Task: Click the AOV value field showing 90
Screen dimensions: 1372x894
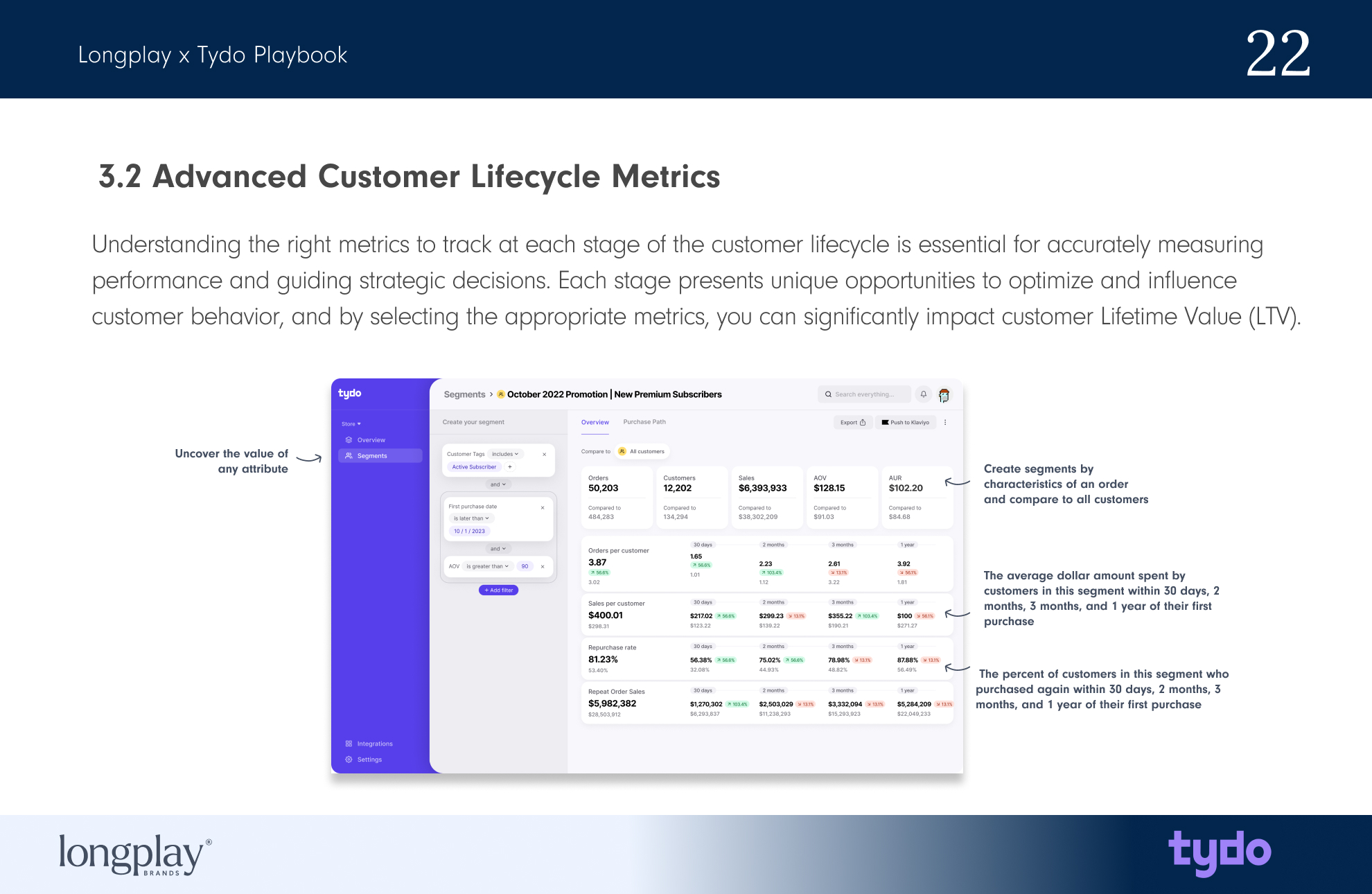Action: click(525, 566)
